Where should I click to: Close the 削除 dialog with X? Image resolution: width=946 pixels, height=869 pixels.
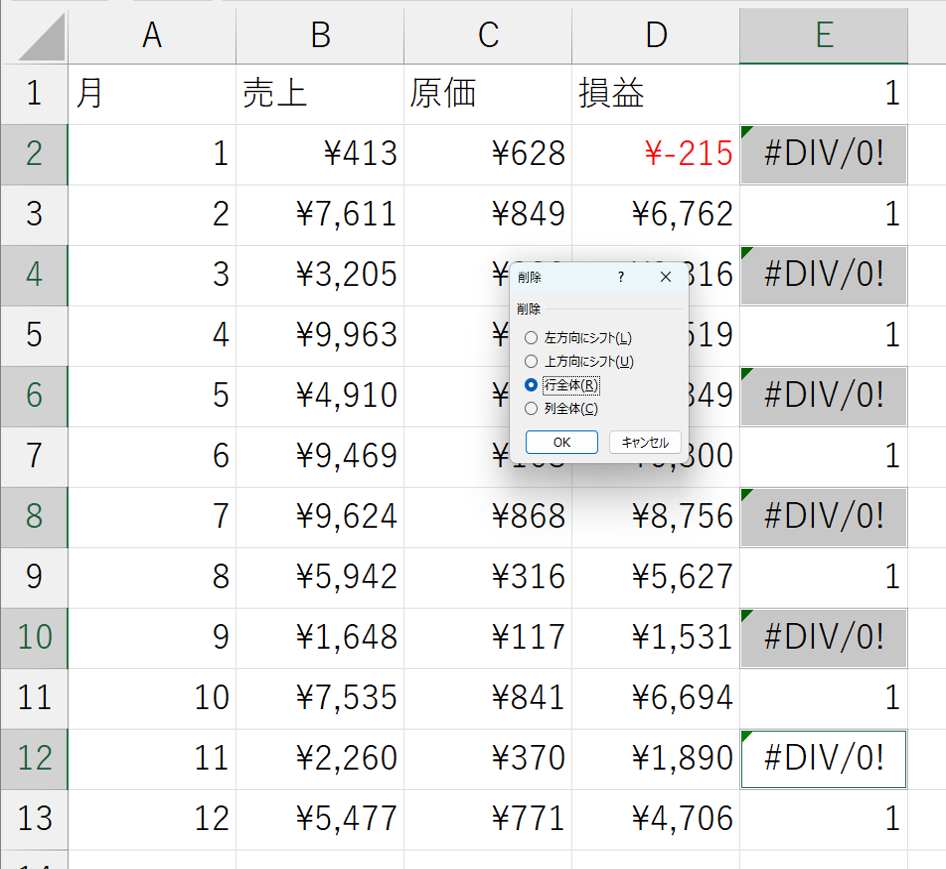pos(666,277)
